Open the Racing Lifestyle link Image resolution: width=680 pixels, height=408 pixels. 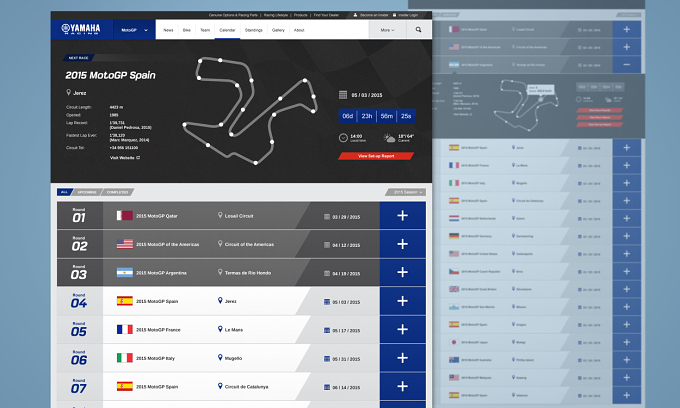tap(276, 15)
